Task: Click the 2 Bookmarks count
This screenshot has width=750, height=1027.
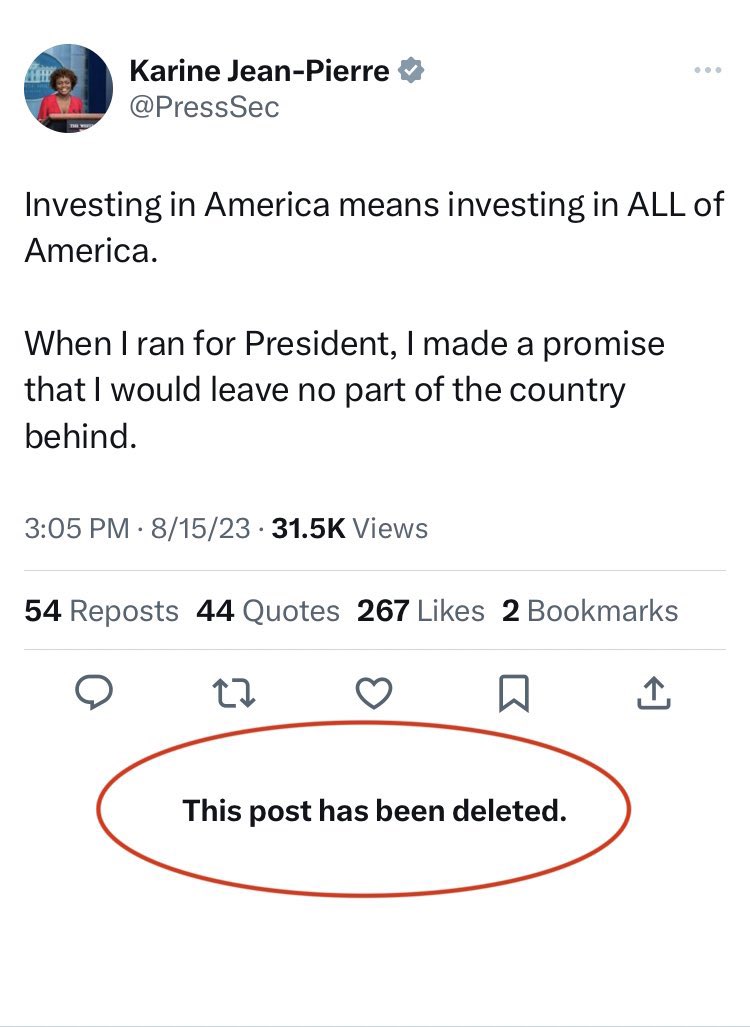Action: (x=590, y=611)
